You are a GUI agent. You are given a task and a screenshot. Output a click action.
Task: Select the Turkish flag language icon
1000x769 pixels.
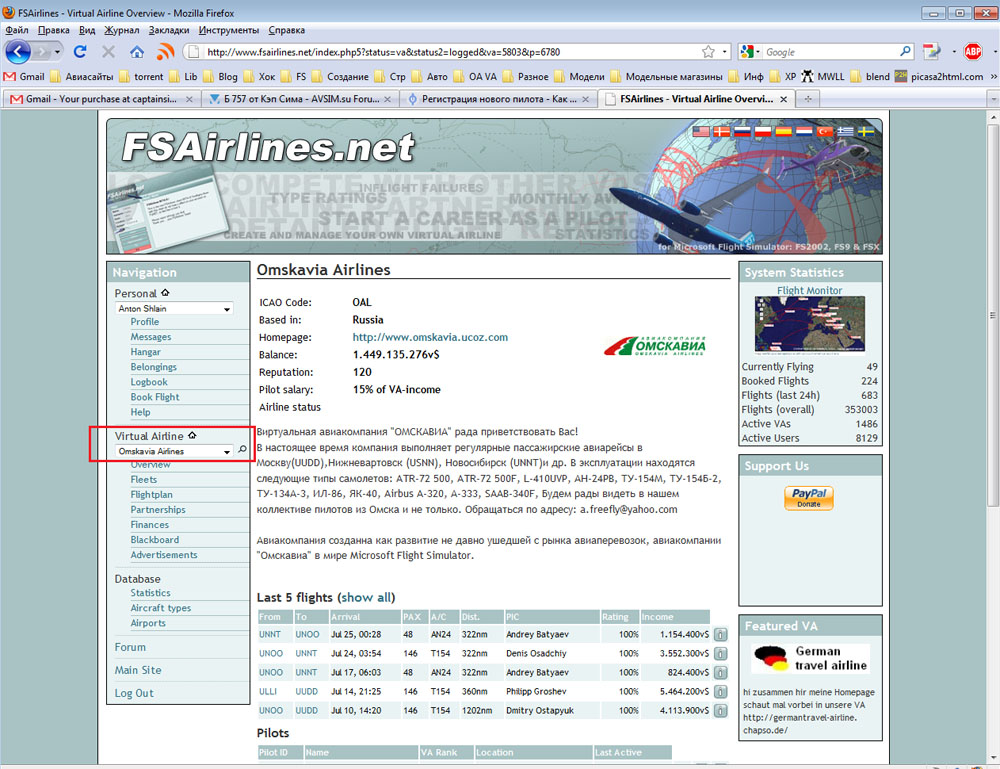[x=825, y=131]
